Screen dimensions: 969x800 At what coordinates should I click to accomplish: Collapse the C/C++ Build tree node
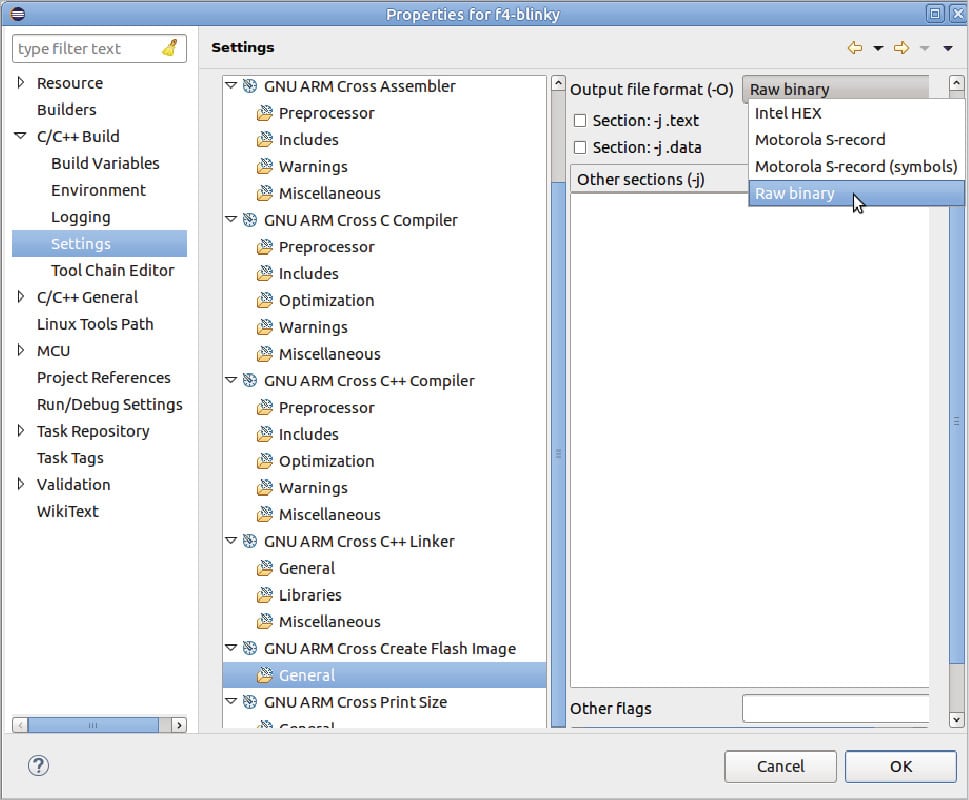(x=21, y=137)
